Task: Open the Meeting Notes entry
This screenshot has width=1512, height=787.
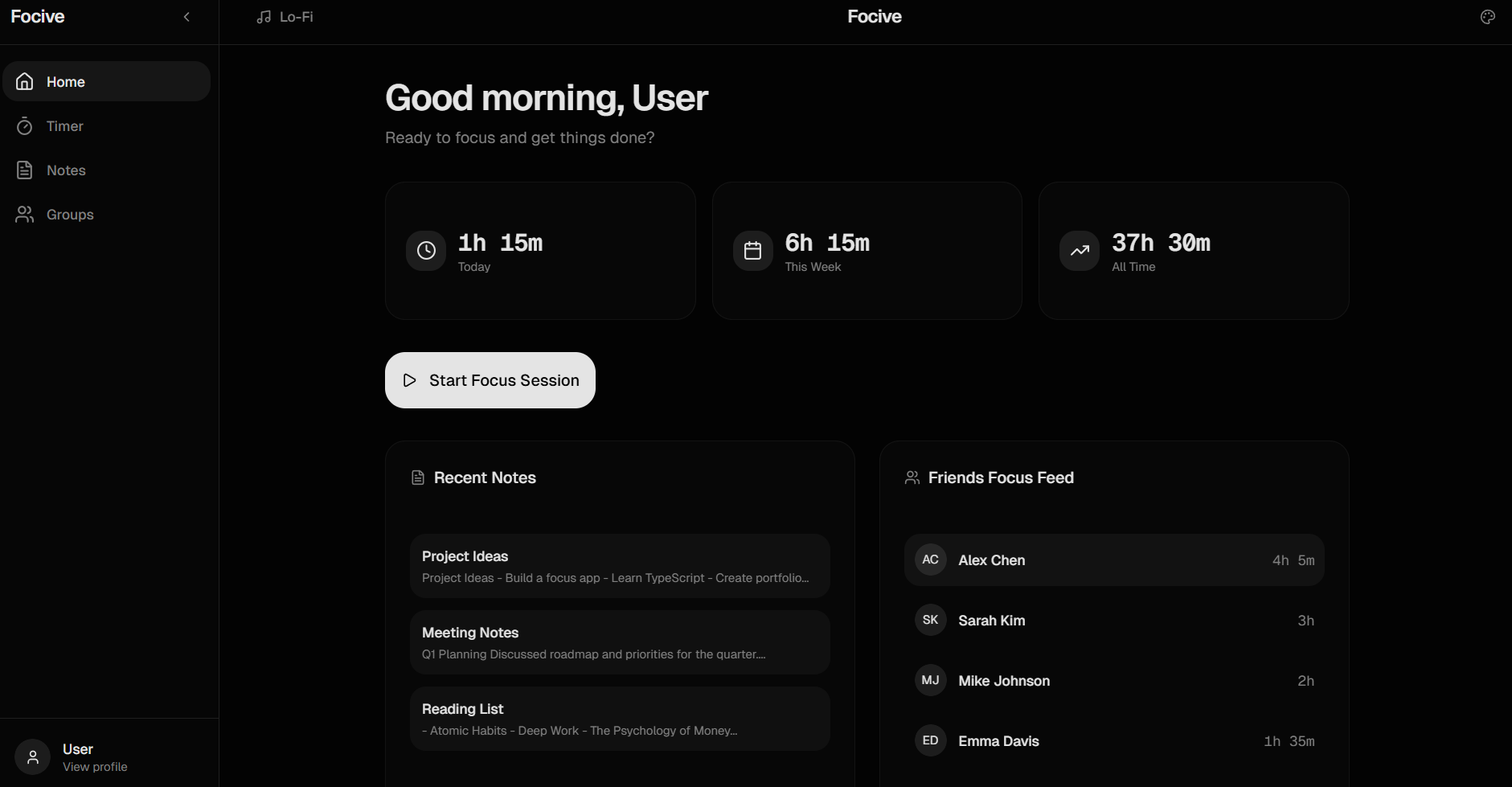Action: pos(619,641)
